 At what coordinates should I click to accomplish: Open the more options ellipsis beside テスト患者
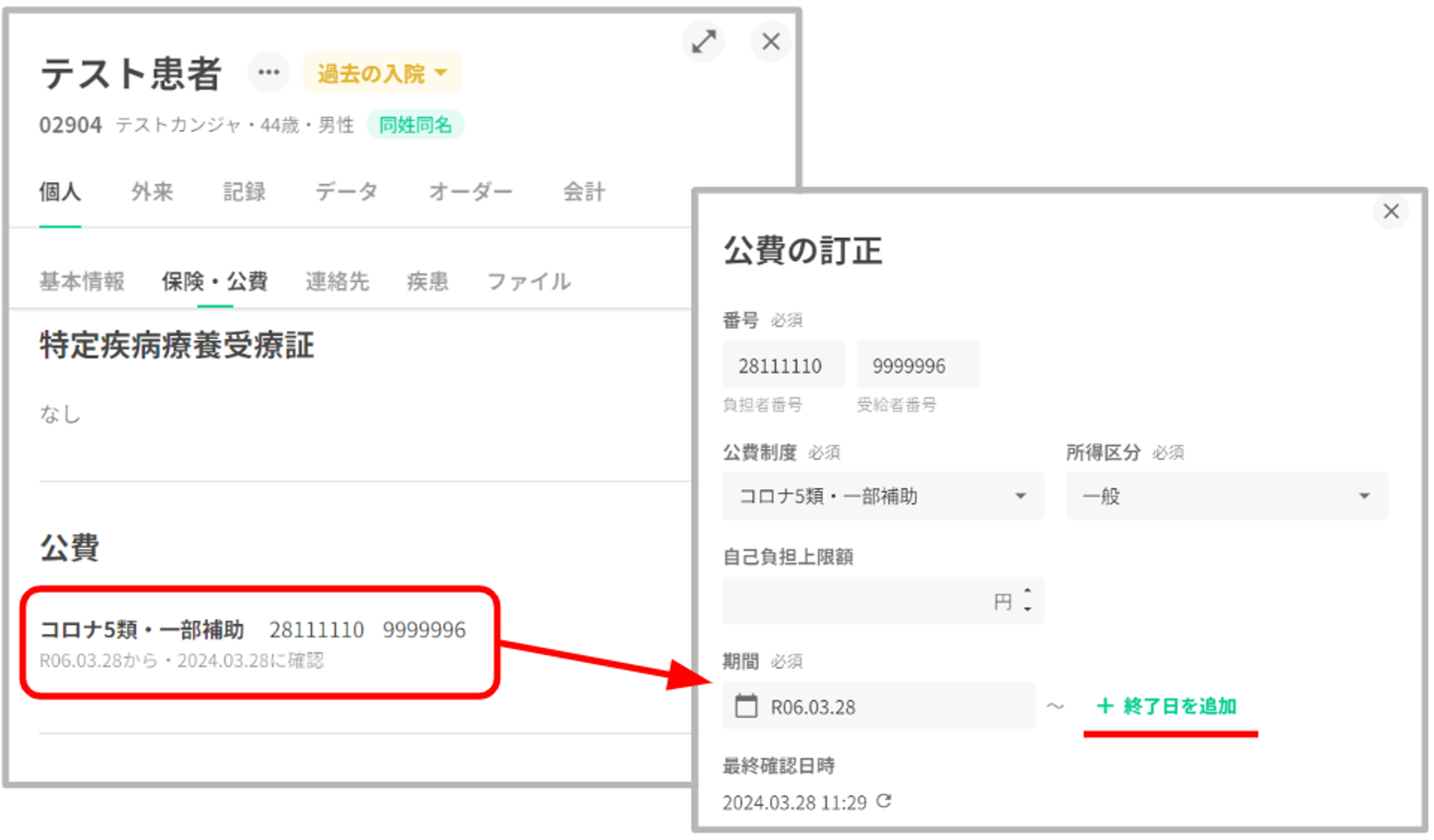[x=269, y=72]
